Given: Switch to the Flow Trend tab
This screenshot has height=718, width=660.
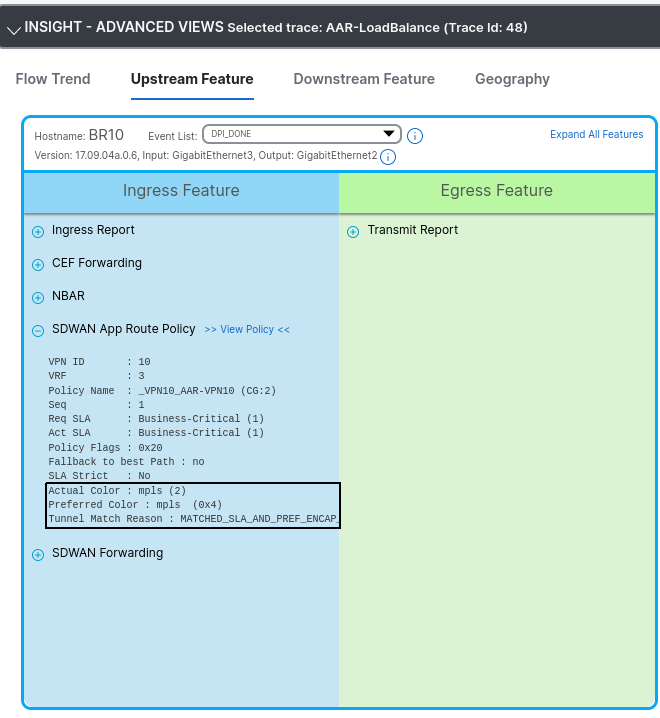Looking at the screenshot, I should (x=53, y=79).
